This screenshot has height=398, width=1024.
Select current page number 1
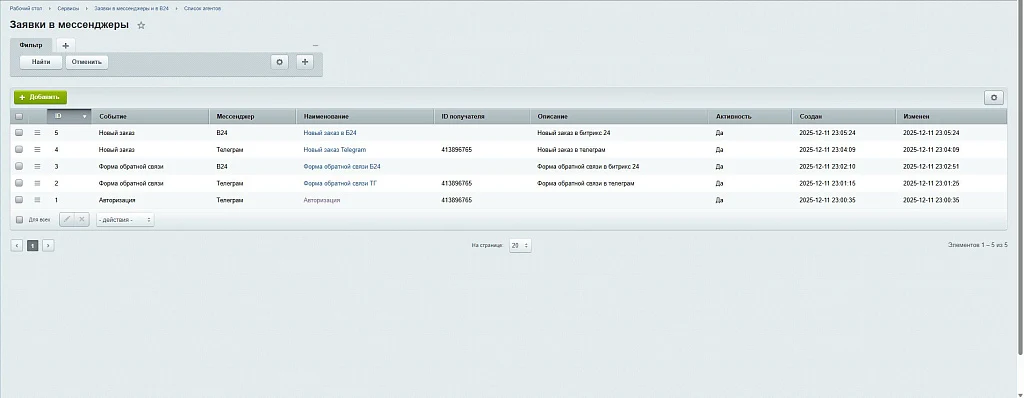coord(33,246)
